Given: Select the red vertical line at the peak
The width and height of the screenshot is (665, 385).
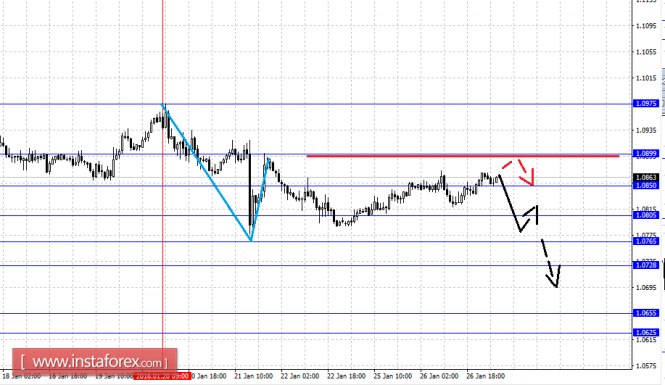Looking at the screenshot, I should click(x=162, y=174).
